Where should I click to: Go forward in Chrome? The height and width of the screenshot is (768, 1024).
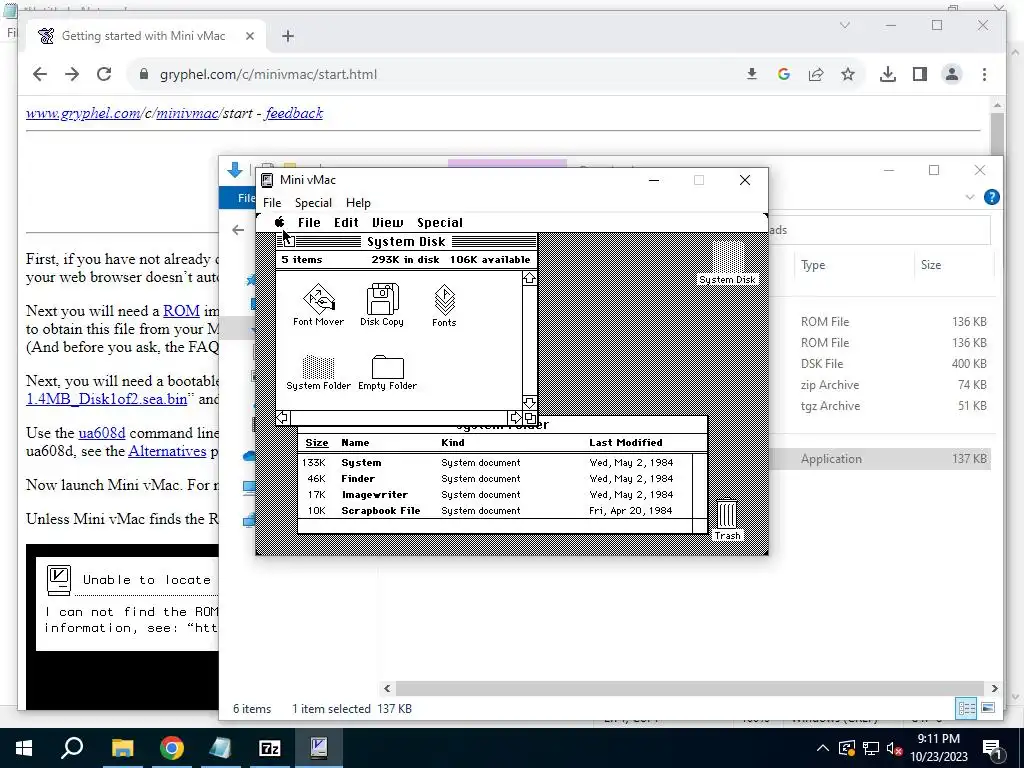[72, 74]
